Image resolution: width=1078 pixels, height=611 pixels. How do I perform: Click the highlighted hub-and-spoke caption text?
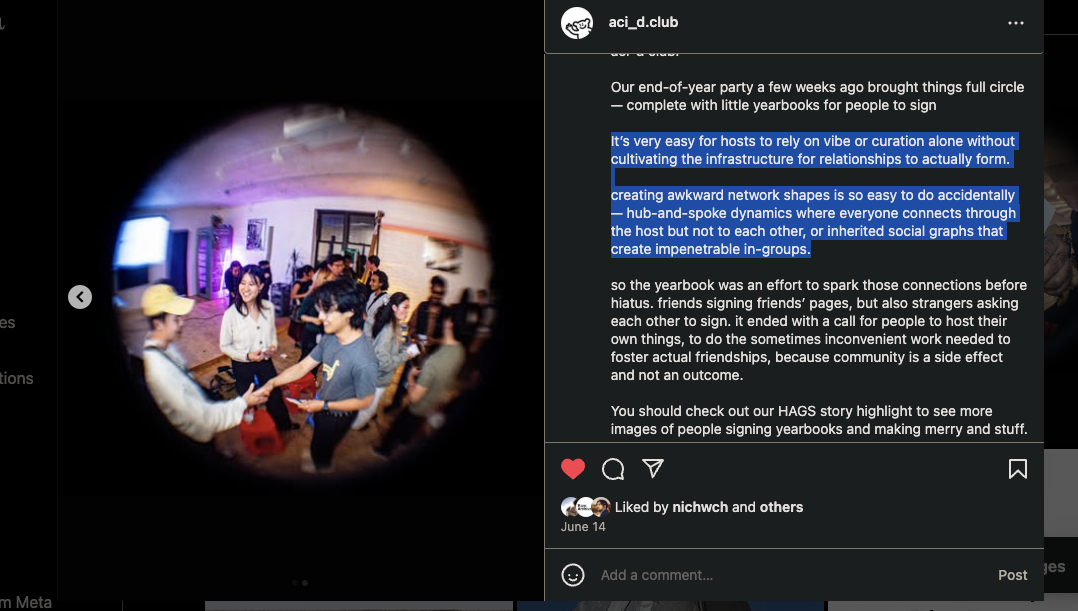(x=813, y=222)
